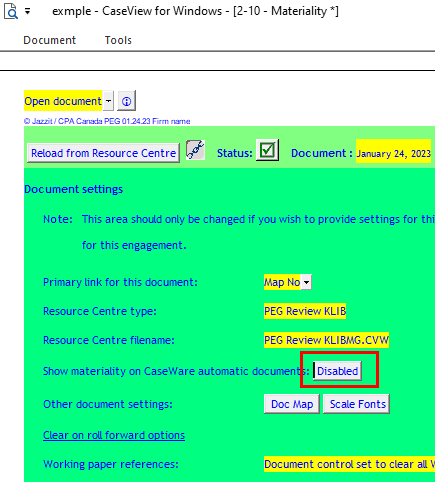Click the Working paper references yellow field
This screenshot has height=486, width=435.
point(349,464)
